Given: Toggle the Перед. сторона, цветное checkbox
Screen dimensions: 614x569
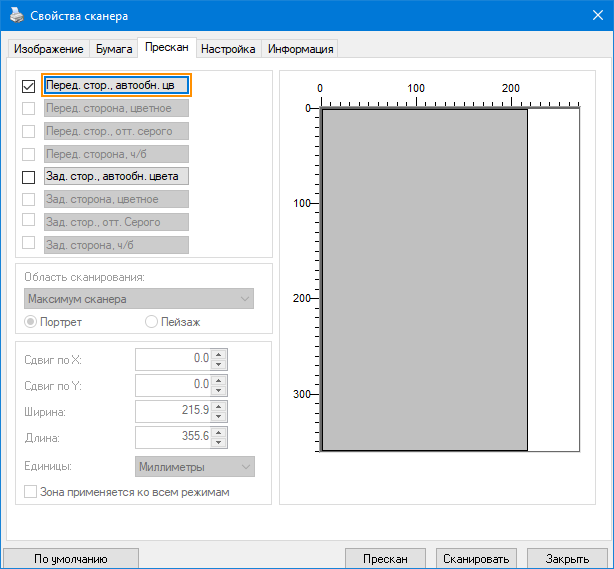Looking at the screenshot, I should pyautogui.click(x=29, y=108).
